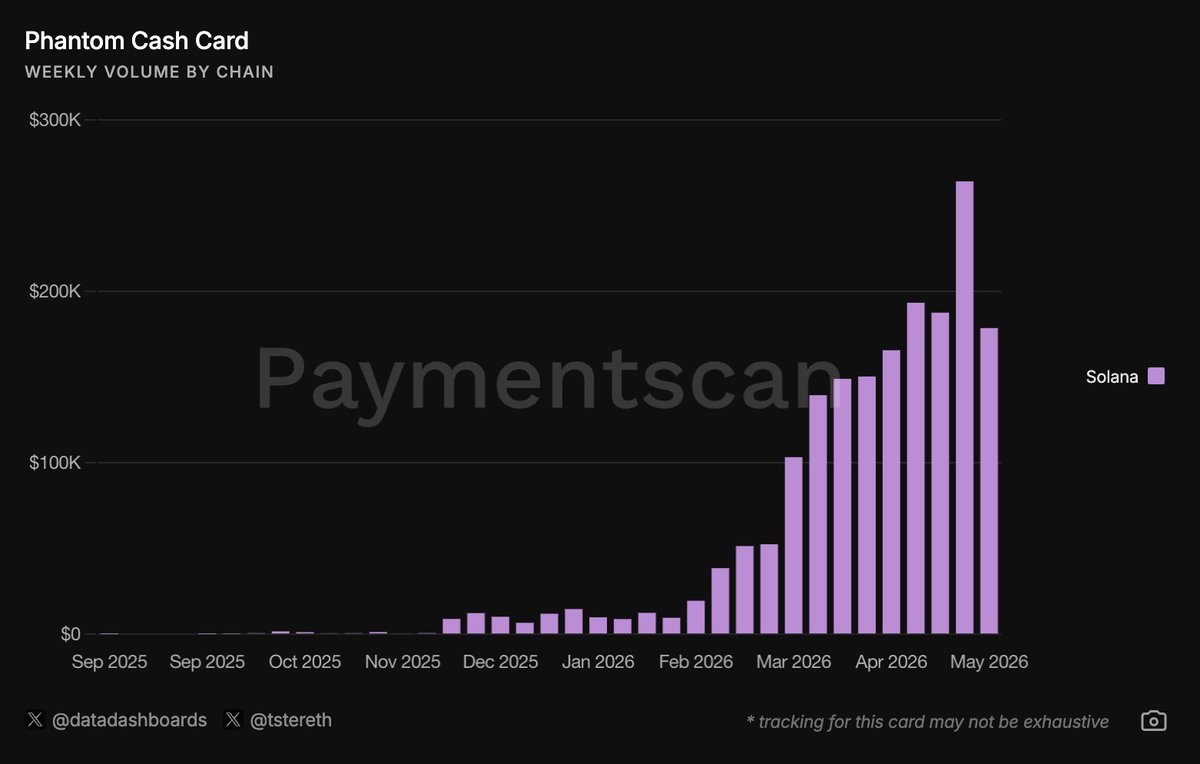This screenshot has width=1200, height=764.
Task: Click the Oct 2025 axis label
Action: pos(305,662)
